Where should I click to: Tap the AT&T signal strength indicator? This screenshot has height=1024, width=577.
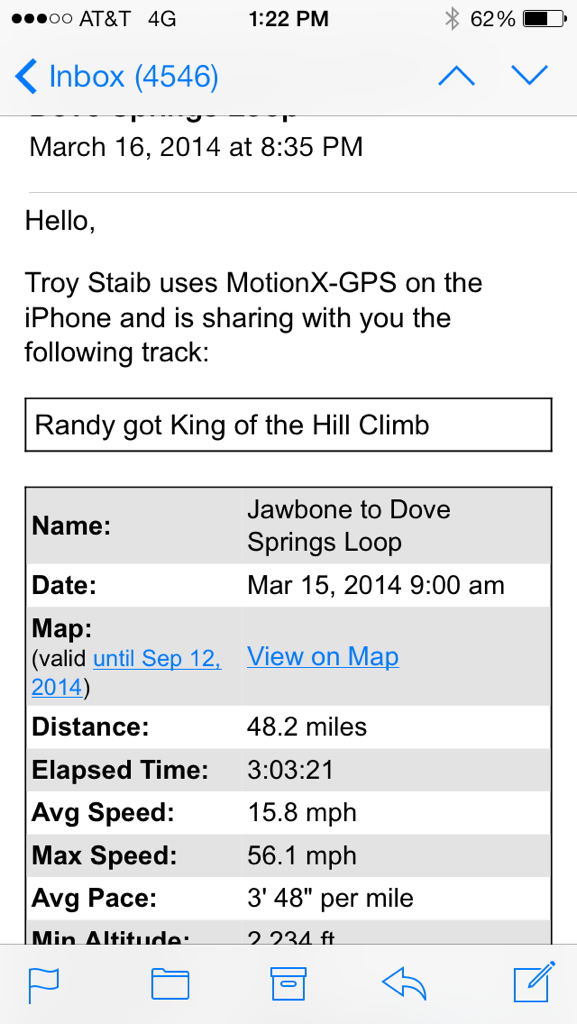click(41, 19)
